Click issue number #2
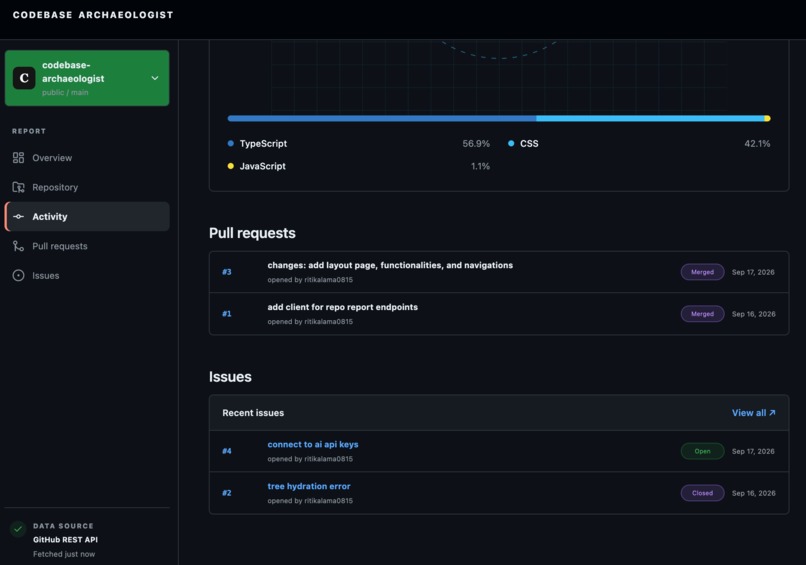 point(227,493)
